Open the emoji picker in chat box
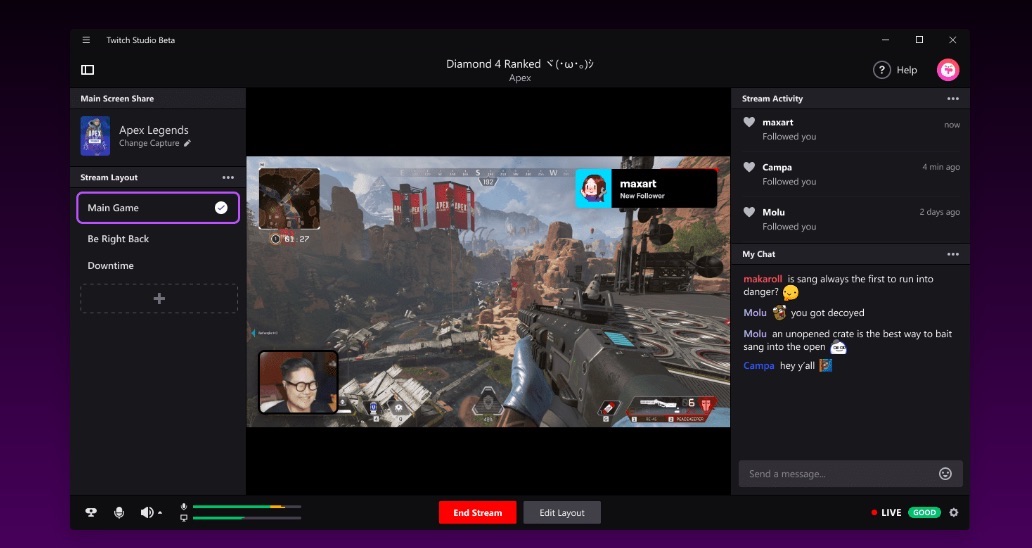The width and height of the screenshot is (1032, 548). 945,474
